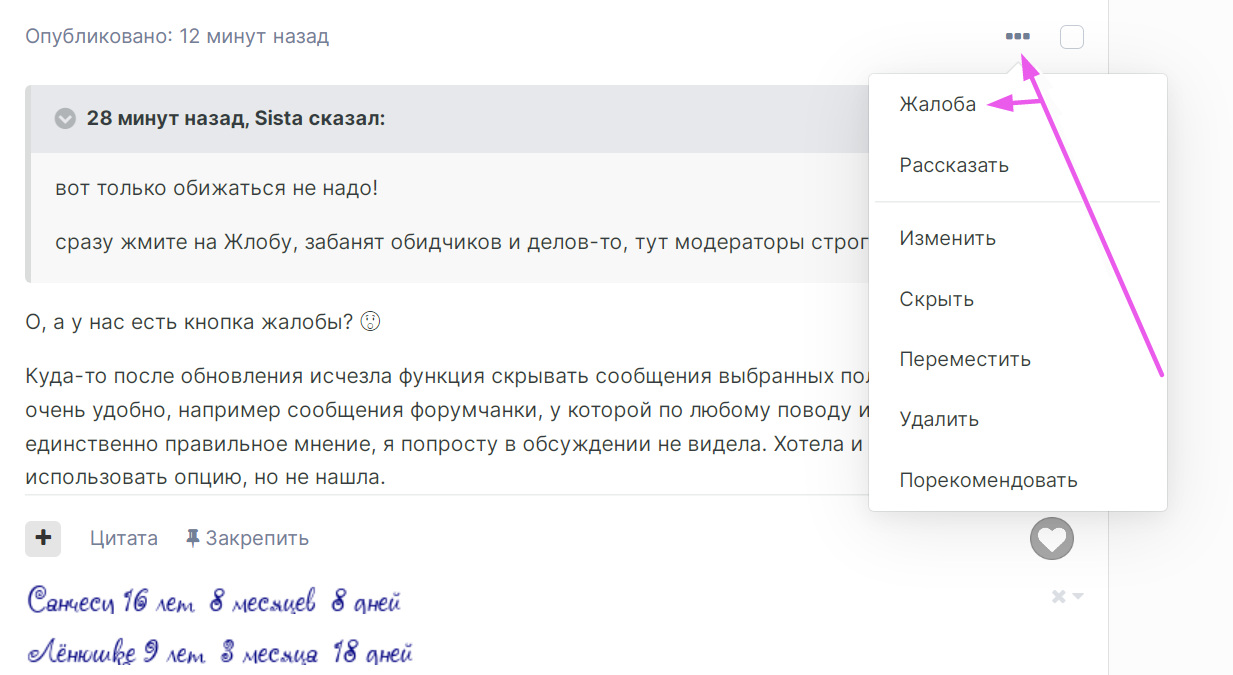Click Закрепить to pin the post
The width and height of the screenshot is (1233, 675).
(x=257, y=538)
